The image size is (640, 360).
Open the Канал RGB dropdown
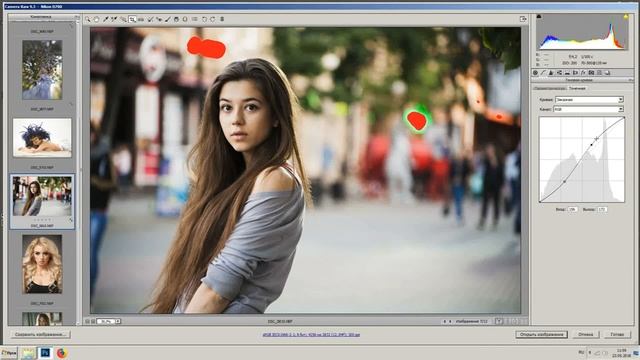588,109
